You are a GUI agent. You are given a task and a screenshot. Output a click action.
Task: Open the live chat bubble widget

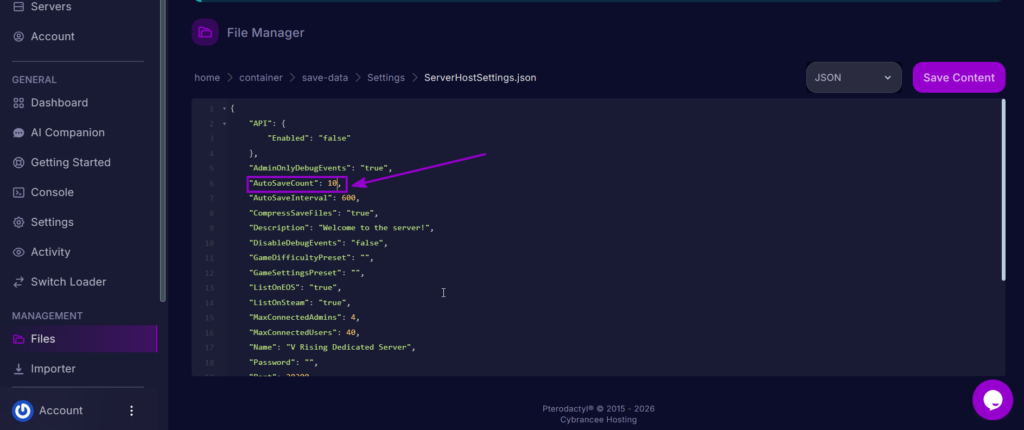[992, 399]
